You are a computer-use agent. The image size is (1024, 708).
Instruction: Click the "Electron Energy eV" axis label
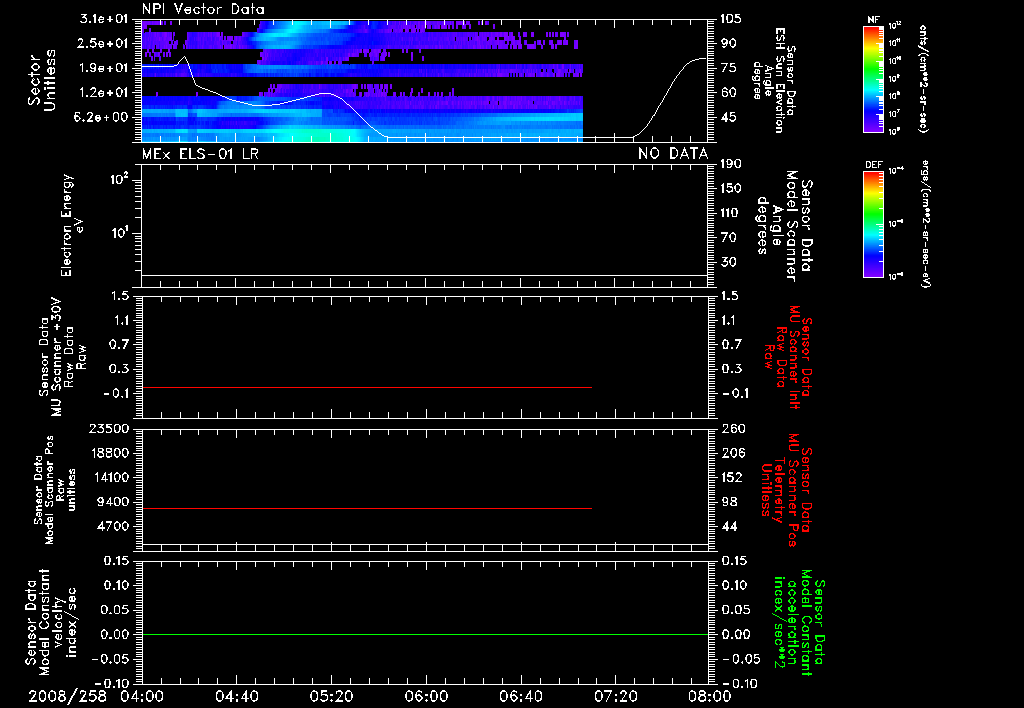(72, 225)
